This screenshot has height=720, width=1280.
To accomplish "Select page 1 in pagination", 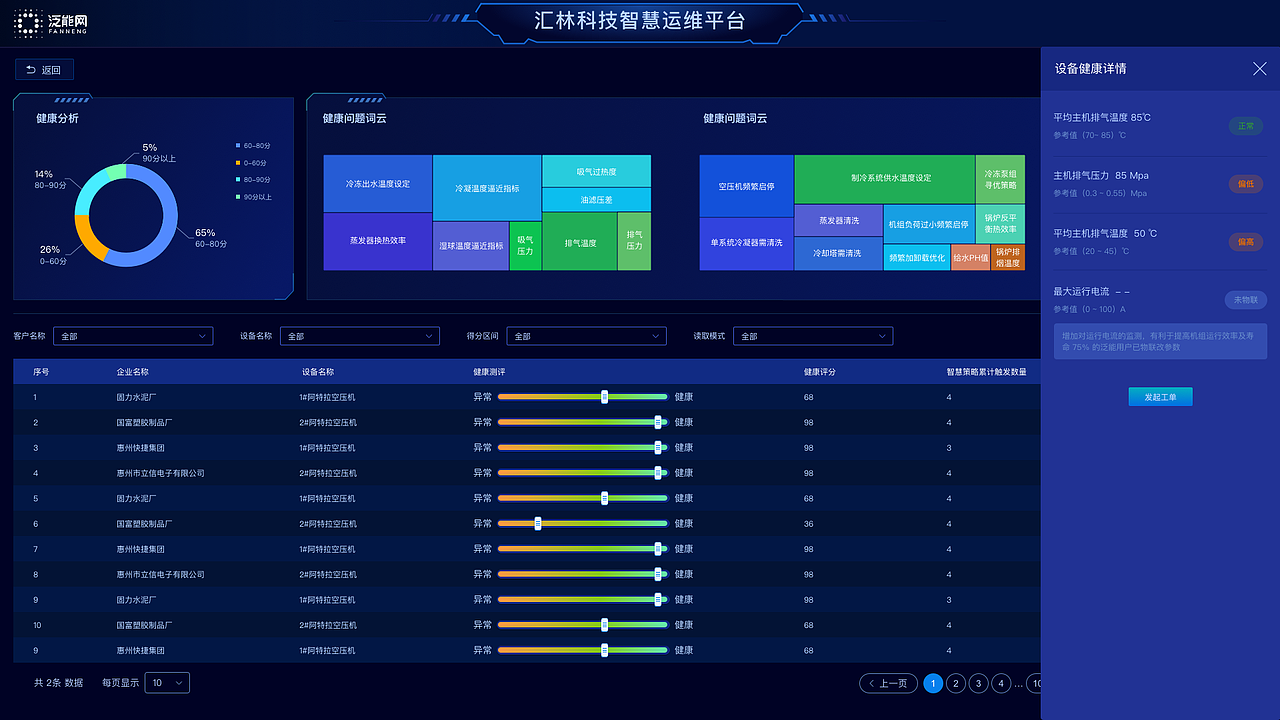I will (933, 684).
